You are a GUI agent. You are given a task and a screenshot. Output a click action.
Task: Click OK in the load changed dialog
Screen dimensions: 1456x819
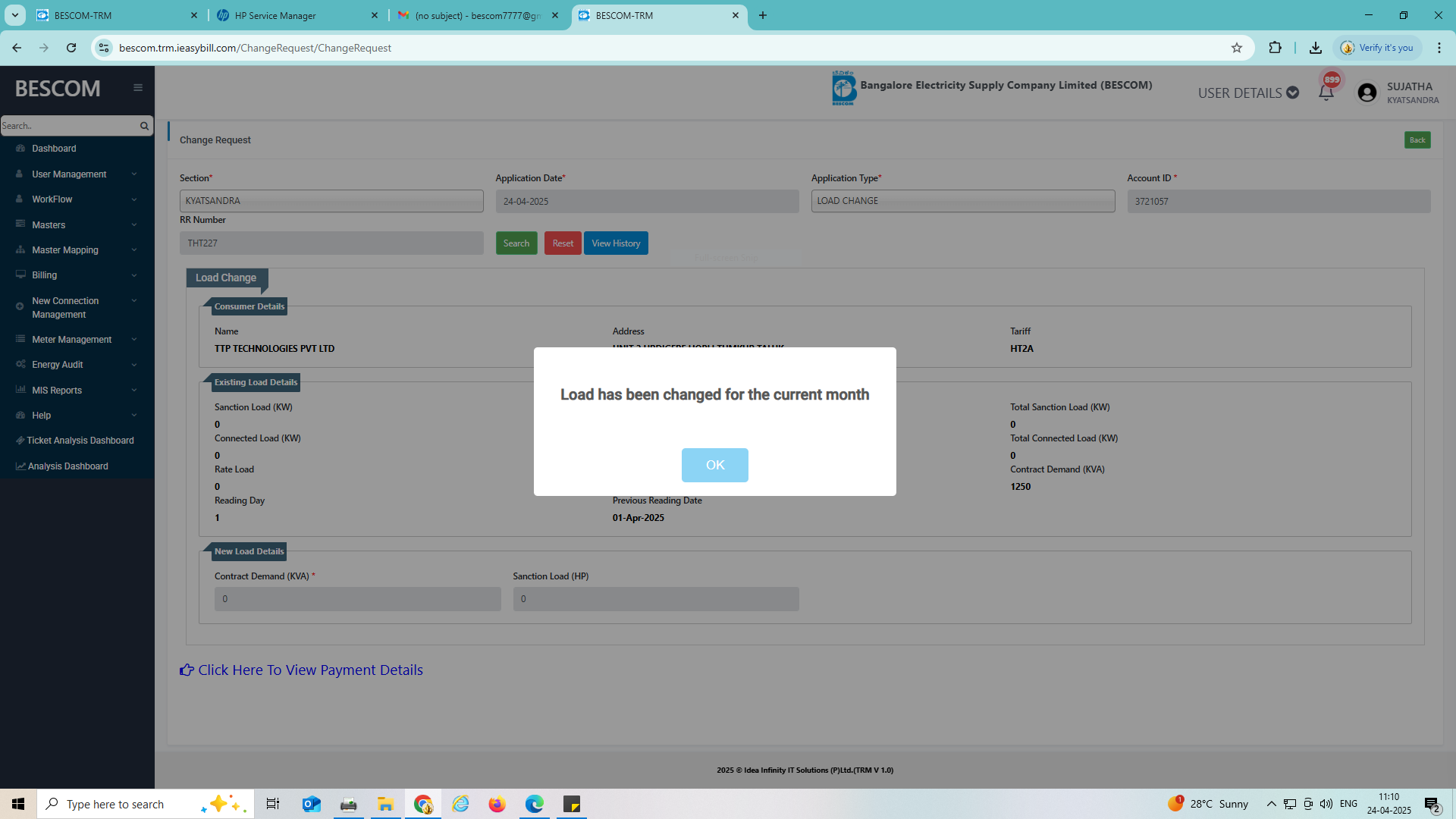714,465
